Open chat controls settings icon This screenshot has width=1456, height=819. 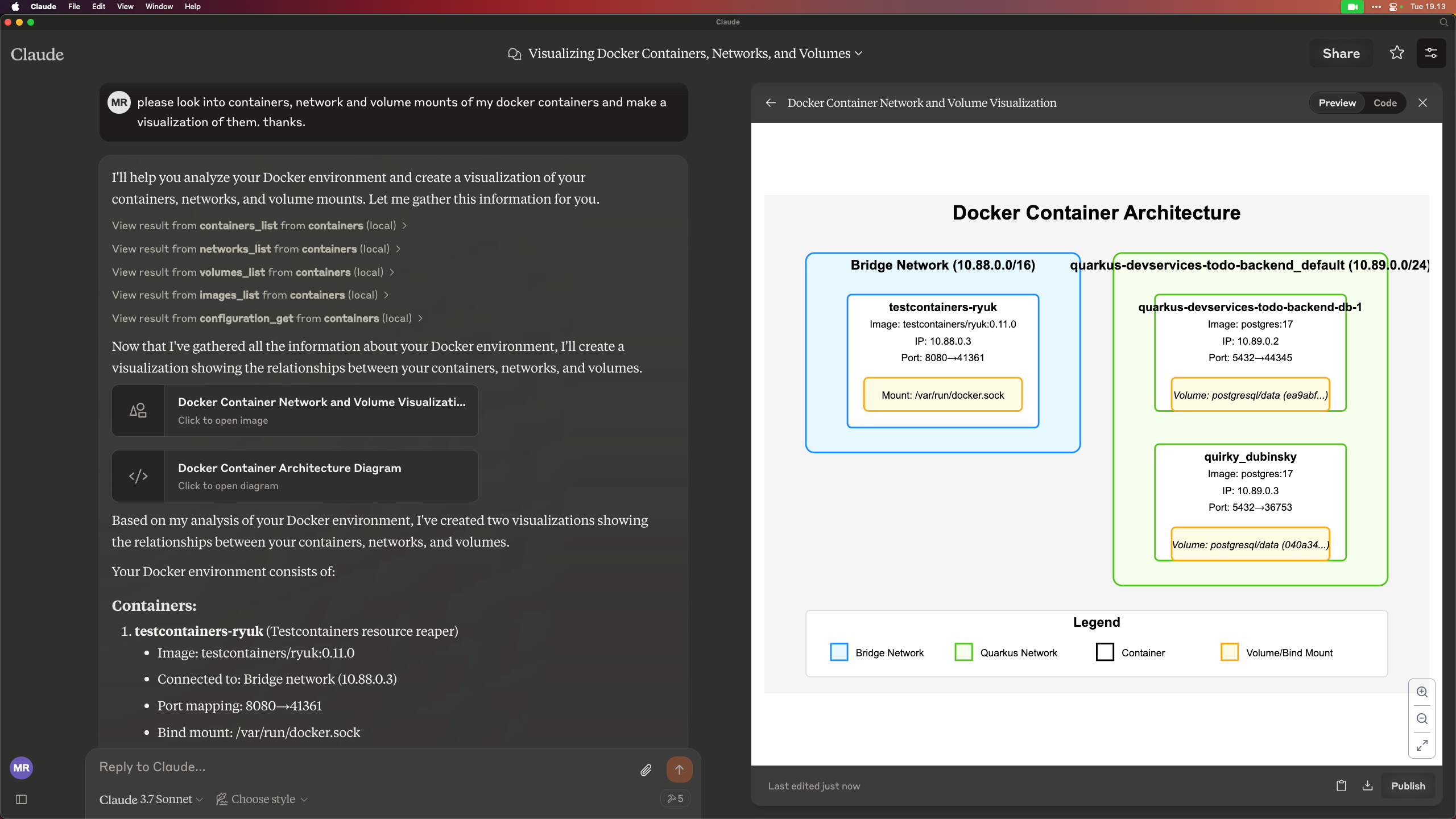1431,53
